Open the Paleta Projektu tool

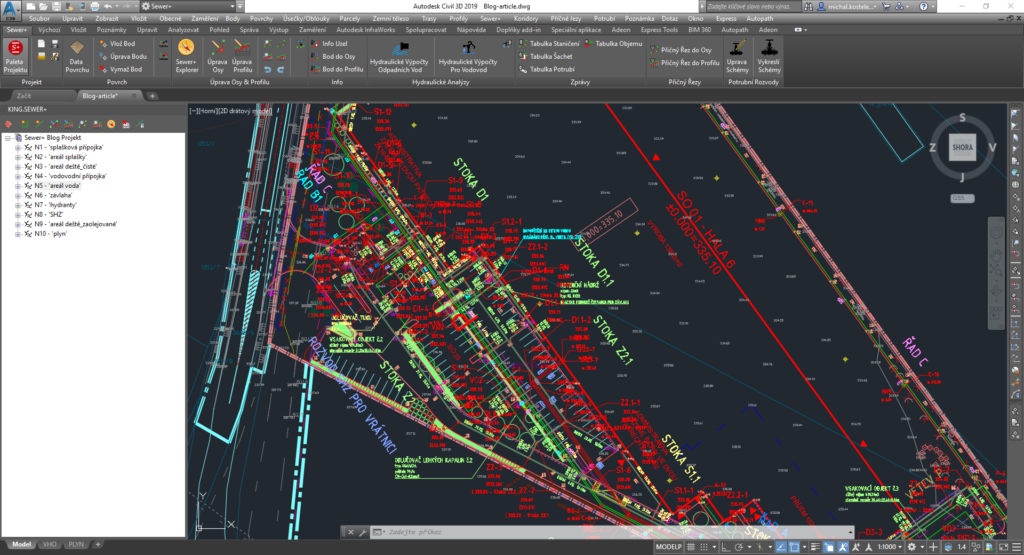14,56
